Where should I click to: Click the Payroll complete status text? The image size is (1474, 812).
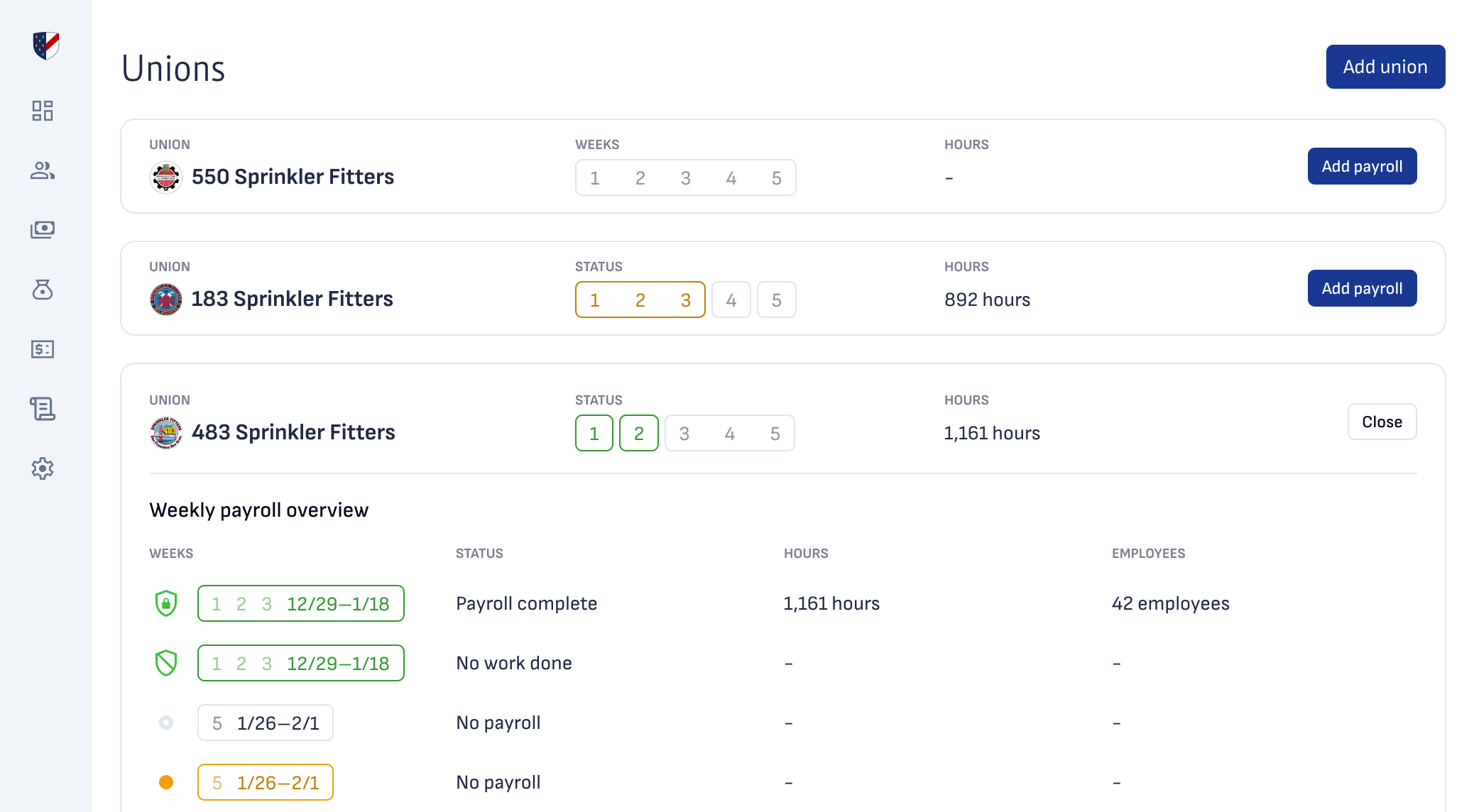pyautogui.click(x=526, y=603)
